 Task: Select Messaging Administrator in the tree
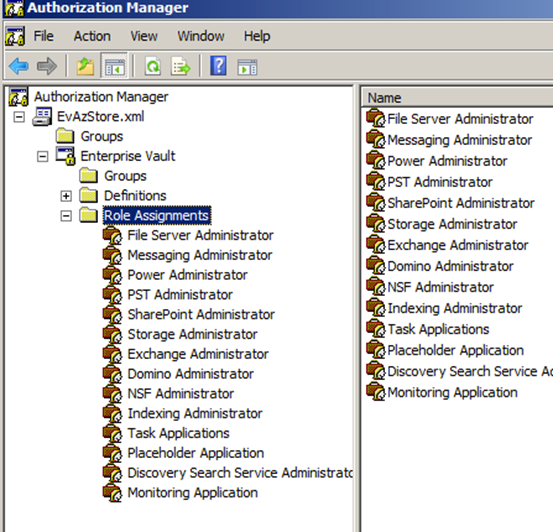coord(200,255)
